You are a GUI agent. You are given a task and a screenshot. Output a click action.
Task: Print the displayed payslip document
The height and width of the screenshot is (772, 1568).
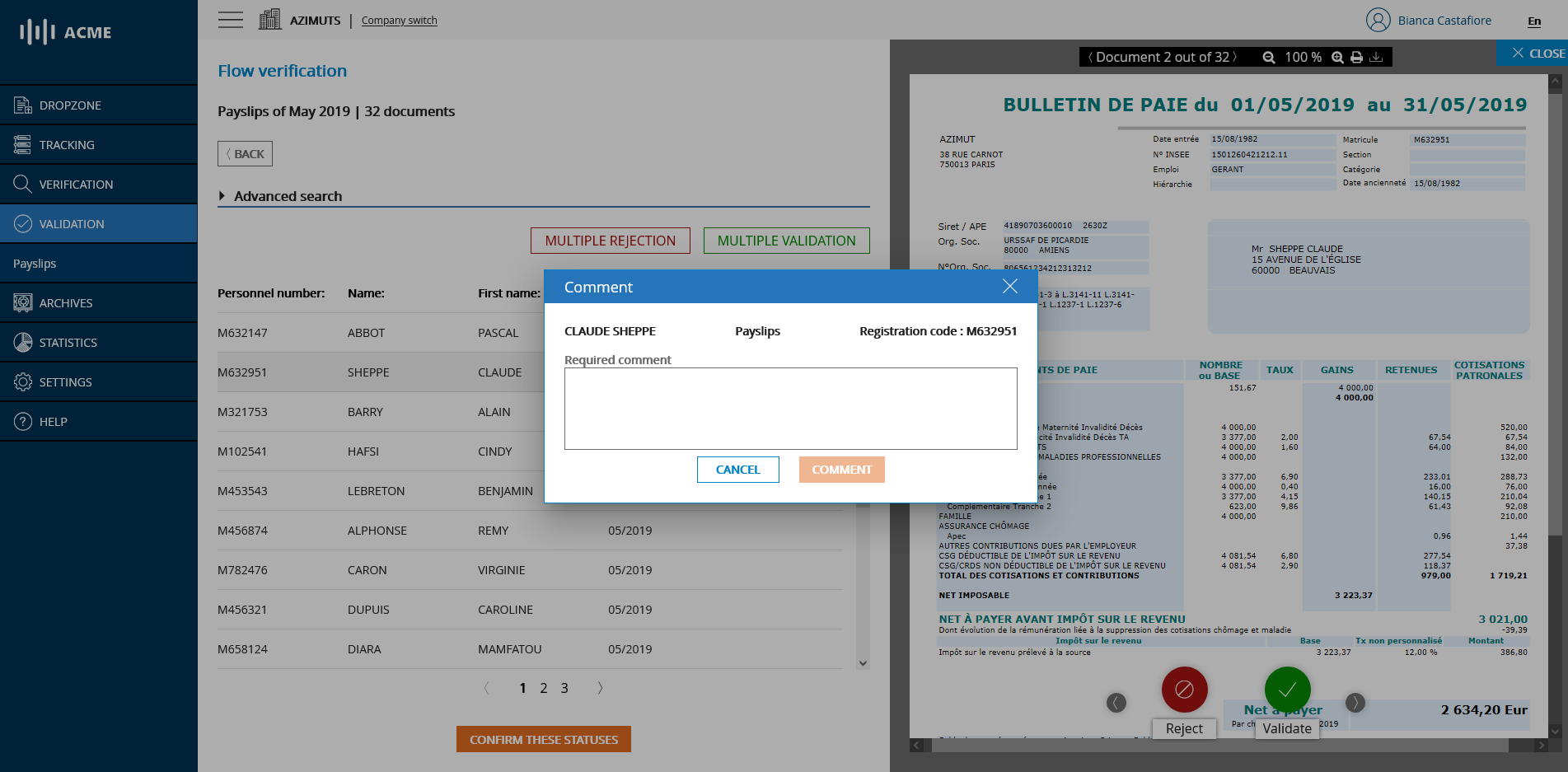tap(1356, 58)
